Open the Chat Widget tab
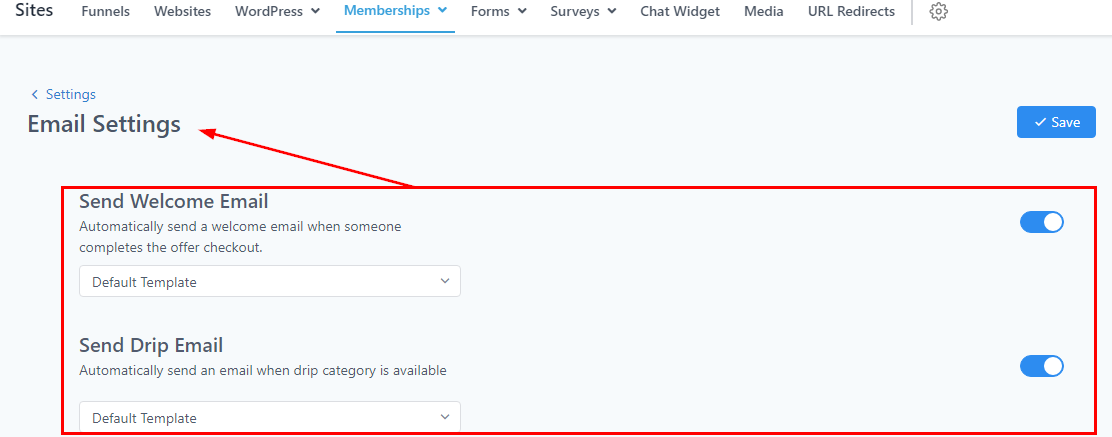The height and width of the screenshot is (437, 1112). point(680,12)
